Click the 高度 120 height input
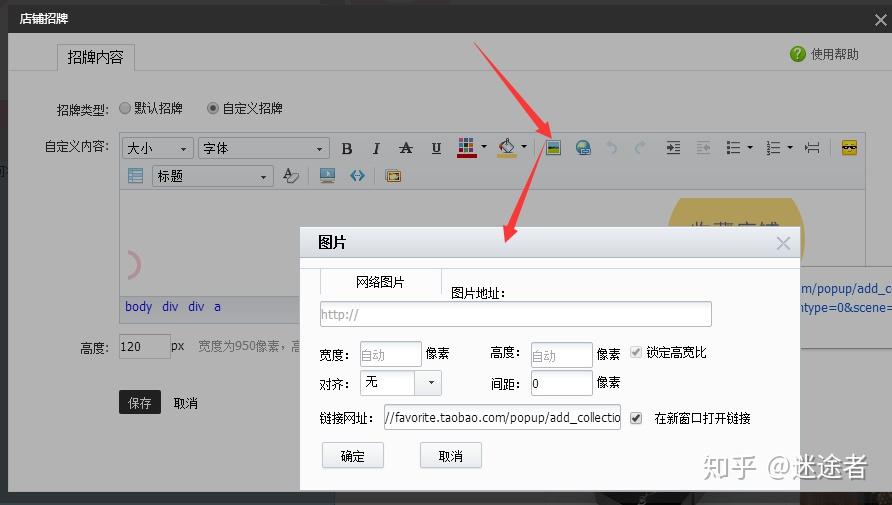Image resolution: width=892 pixels, height=505 pixels. (x=144, y=346)
